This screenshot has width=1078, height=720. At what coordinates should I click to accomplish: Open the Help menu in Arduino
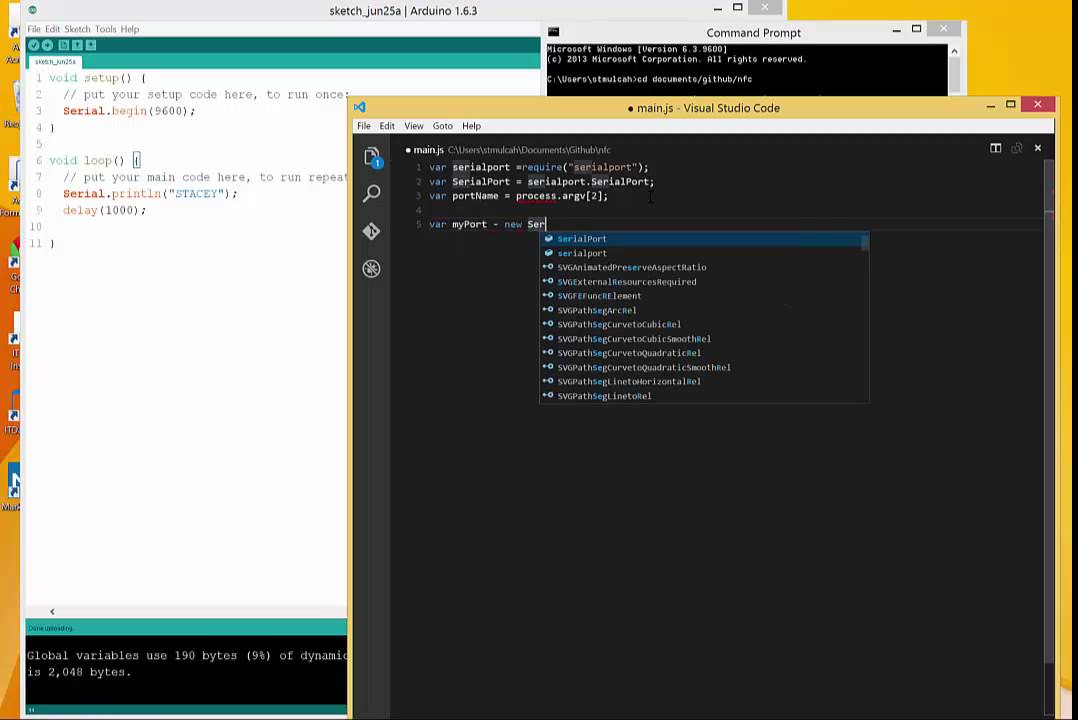(x=129, y=29)
